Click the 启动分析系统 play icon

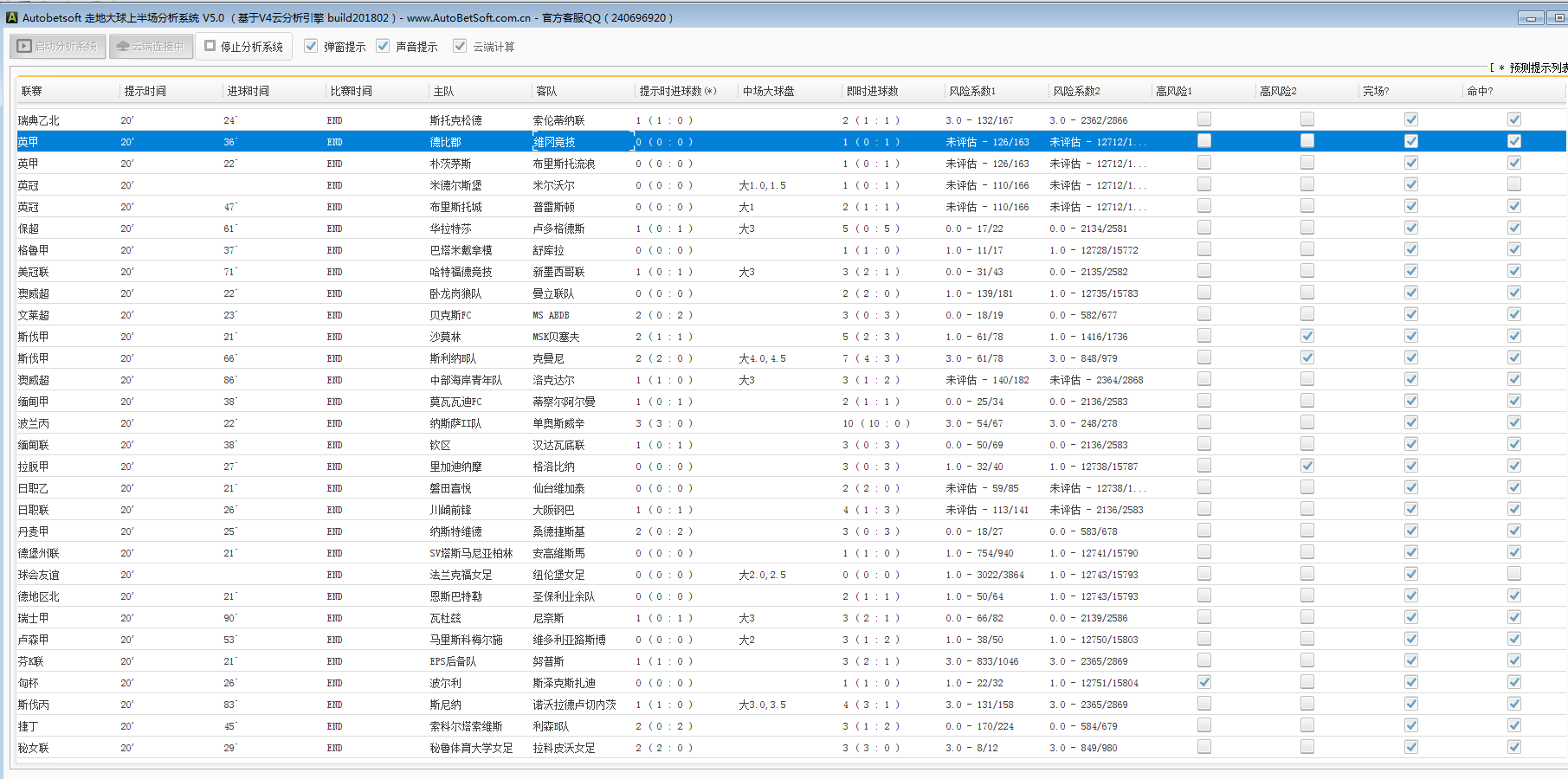pyautogui.click(x=25, y=47)
